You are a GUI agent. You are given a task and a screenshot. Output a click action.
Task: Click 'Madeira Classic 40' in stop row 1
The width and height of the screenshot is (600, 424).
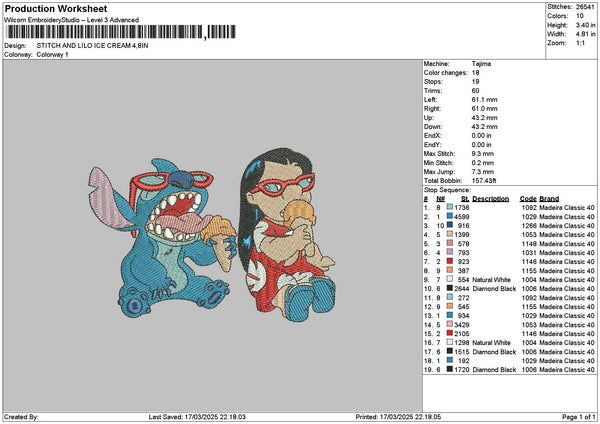point(567,208)
